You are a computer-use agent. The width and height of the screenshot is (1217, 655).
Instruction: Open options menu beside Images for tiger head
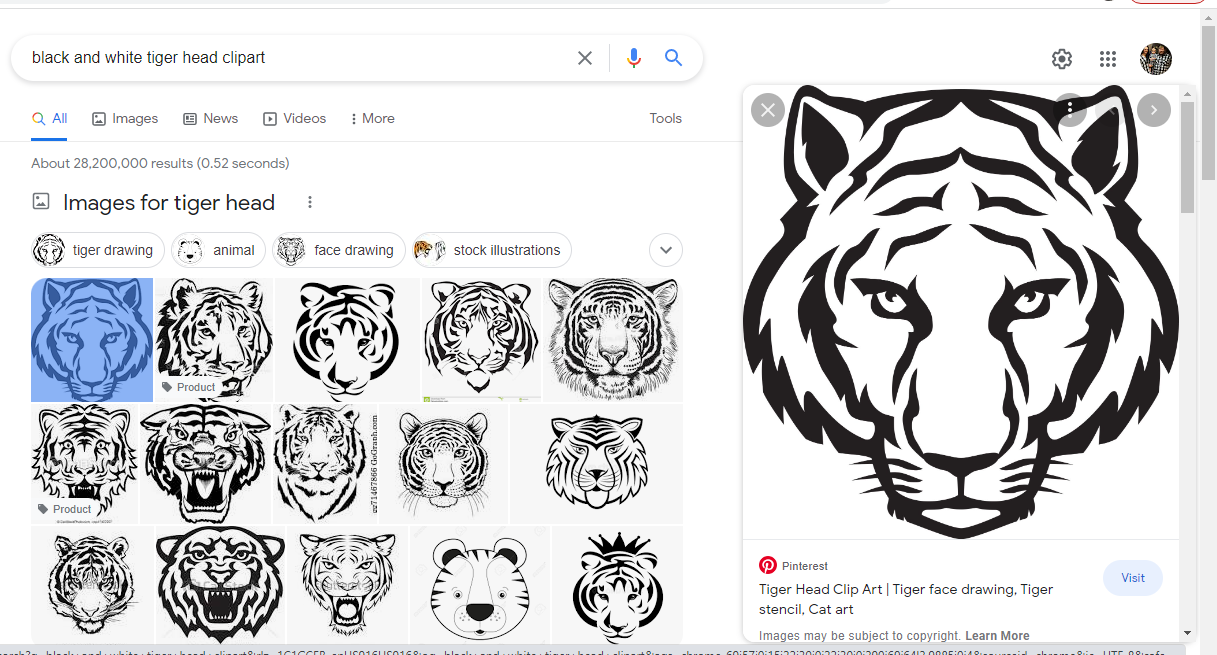(x=310, y=201)
